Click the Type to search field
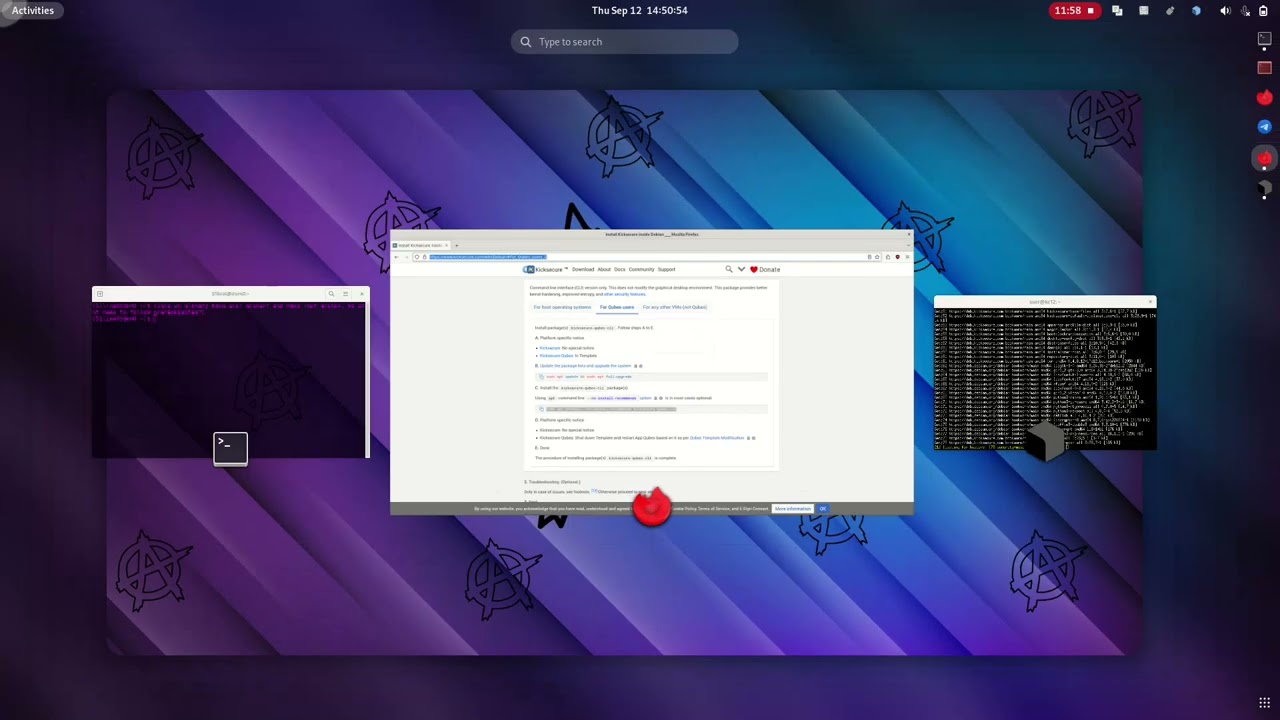Screen dimensions: 1280x720 coord(625,42)
